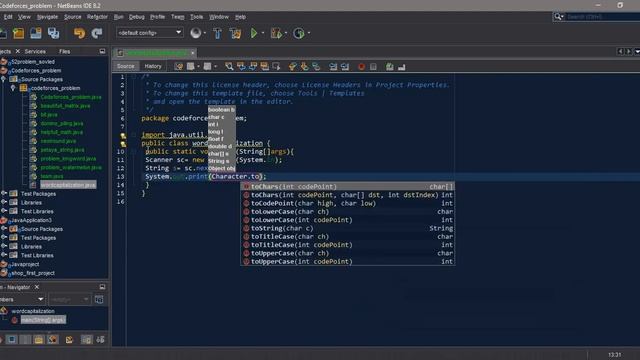The width and height of the screenshot is (640, 360).
Task: Click the Profile Project icon
Action: click(299, 33)
